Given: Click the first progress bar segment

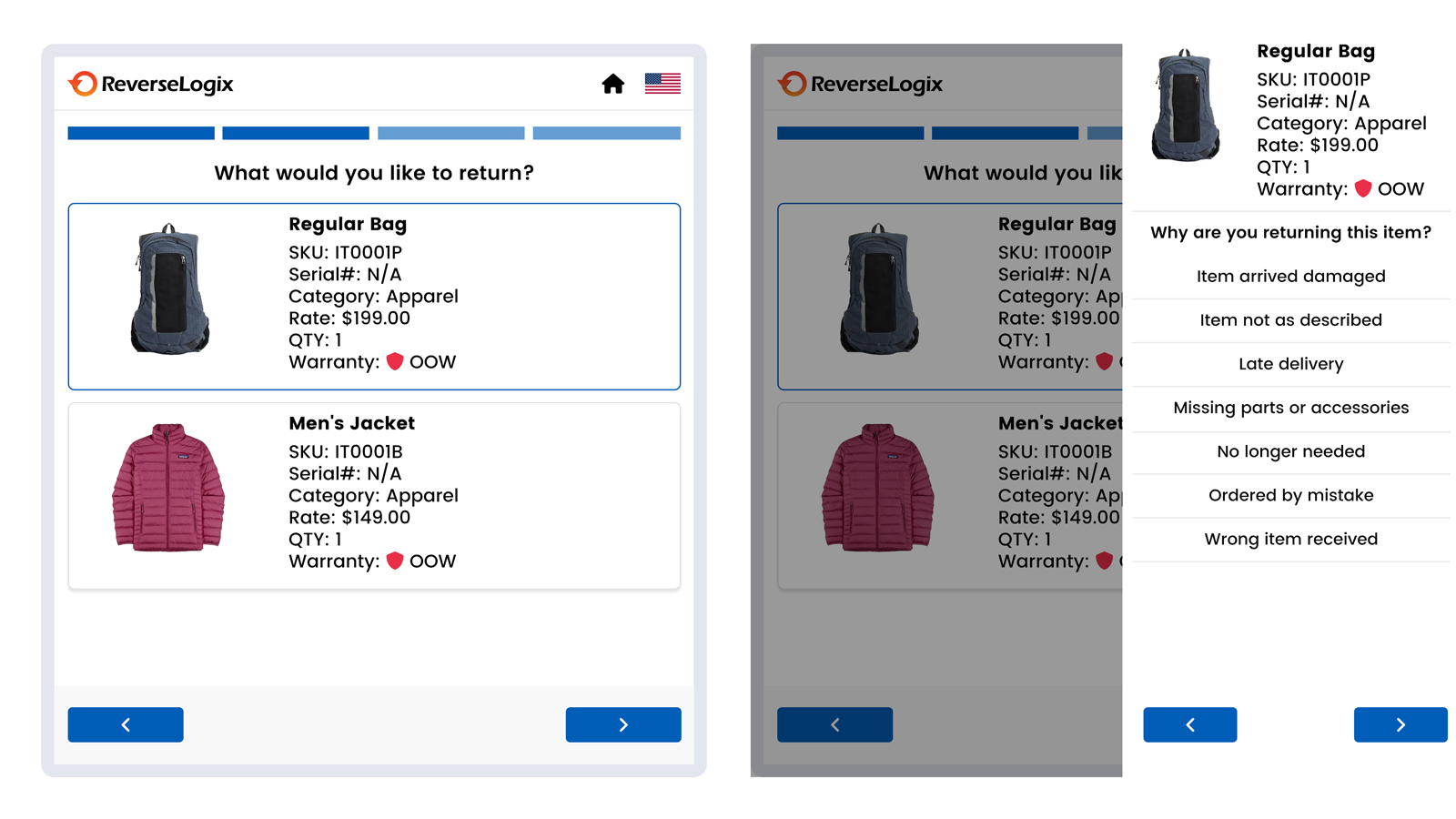Looking at the screenshot, I should tap(140, 132).
